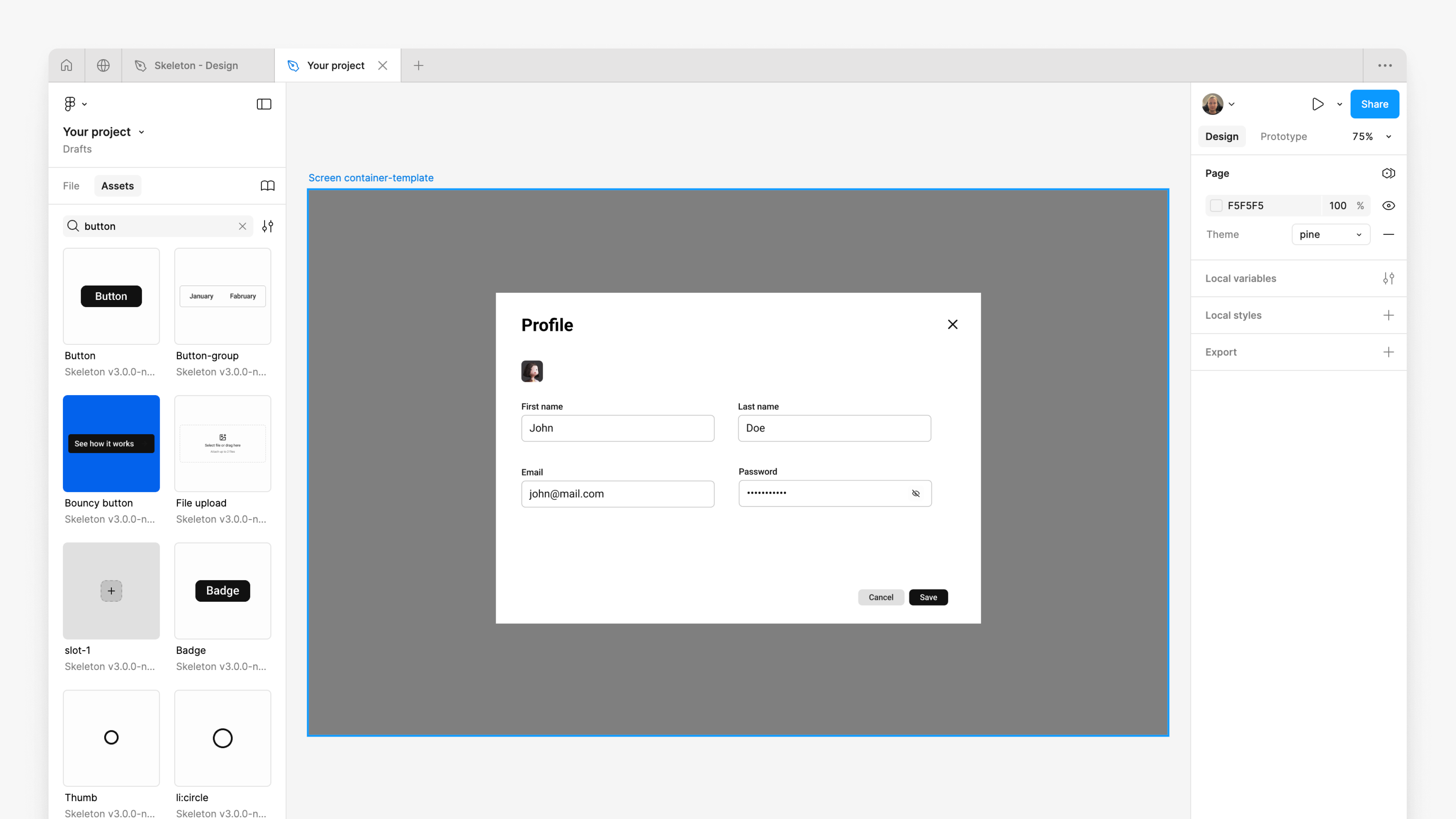1456x819 pixels.
Task: Switch to the Prototype tab
Action: pos(1283,137)
